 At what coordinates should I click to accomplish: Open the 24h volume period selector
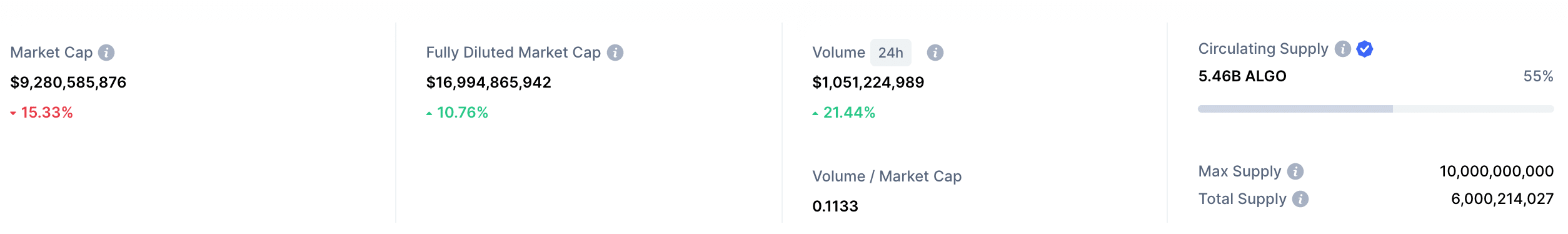tap(891, 53)
